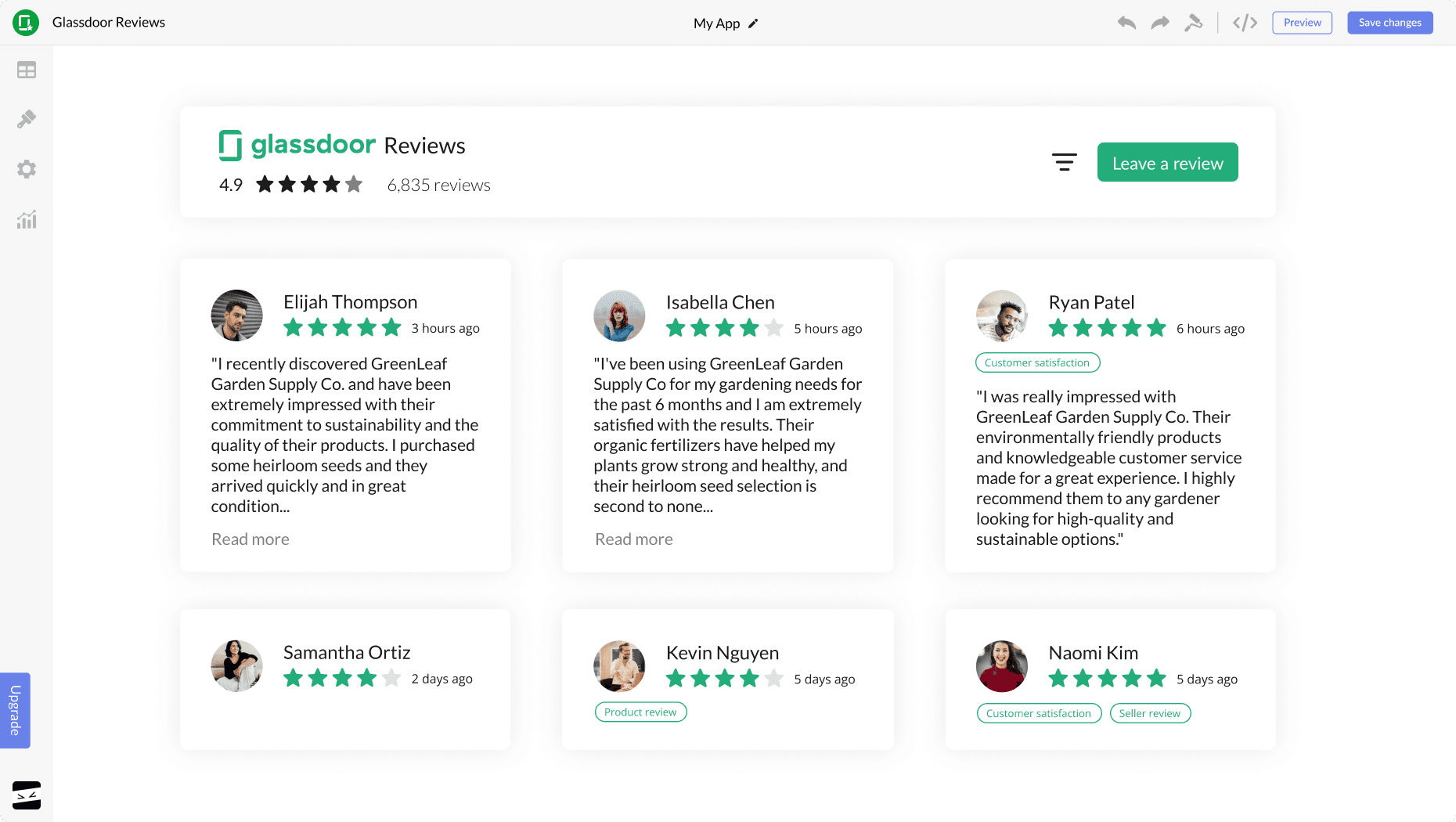1456x822 pixels.
Task: Toggle the Seller review tag on Naomi Kim
Action: [x=1150, y=713]
